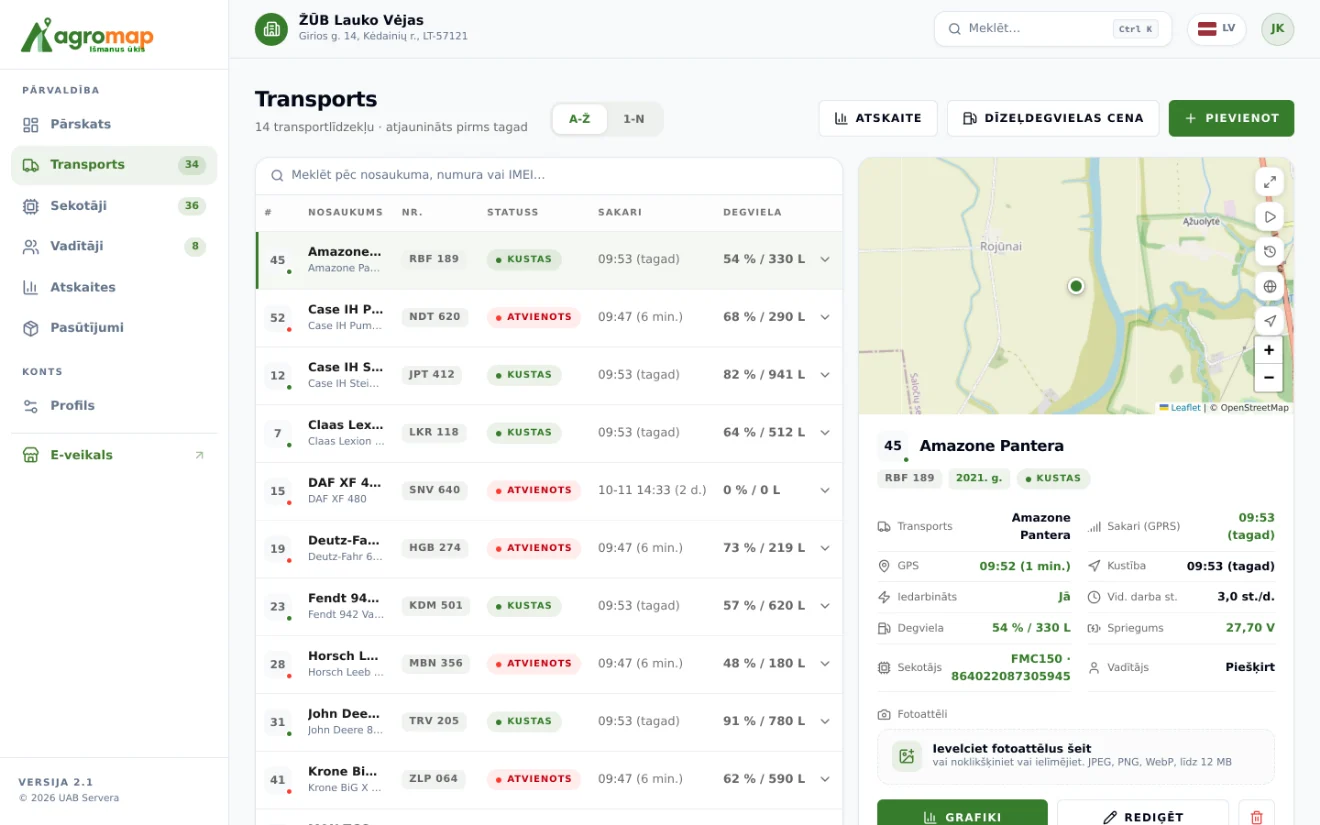Switch sorting to 1-N

[634, 119]
